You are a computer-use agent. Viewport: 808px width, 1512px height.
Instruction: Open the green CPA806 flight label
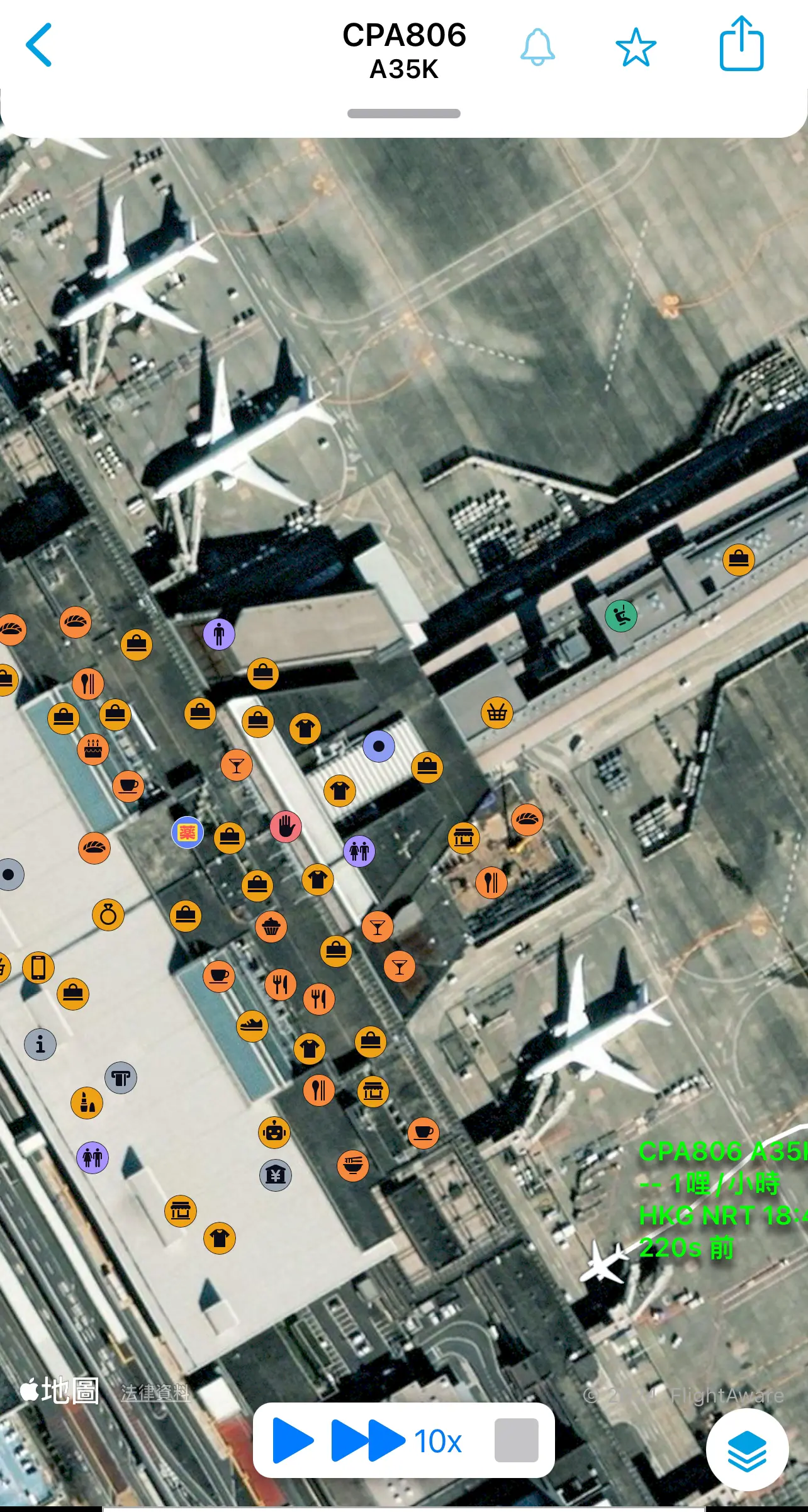[722, 1199]
